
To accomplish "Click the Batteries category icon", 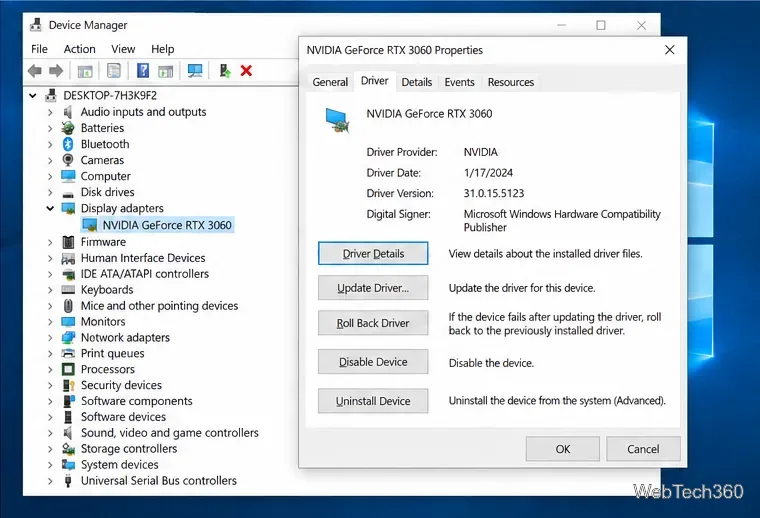I will click(68, 128).
